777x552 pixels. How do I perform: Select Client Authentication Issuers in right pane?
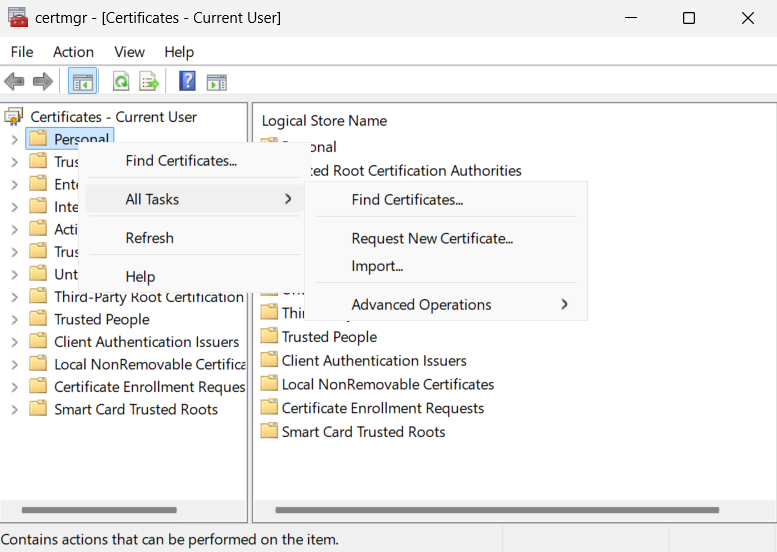pyautogui.click(x=374, y=361)
